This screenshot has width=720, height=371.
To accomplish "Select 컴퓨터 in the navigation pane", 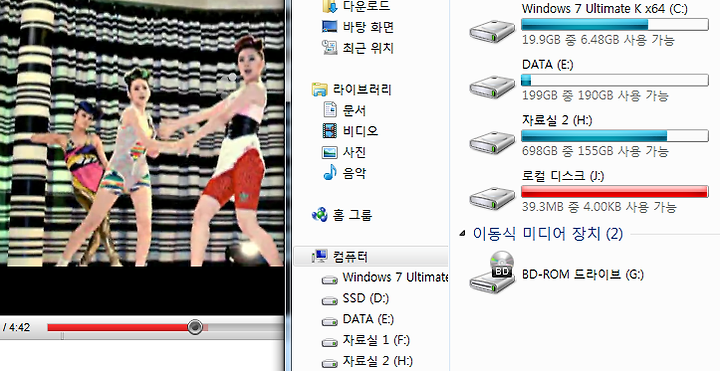I will 350,257.
